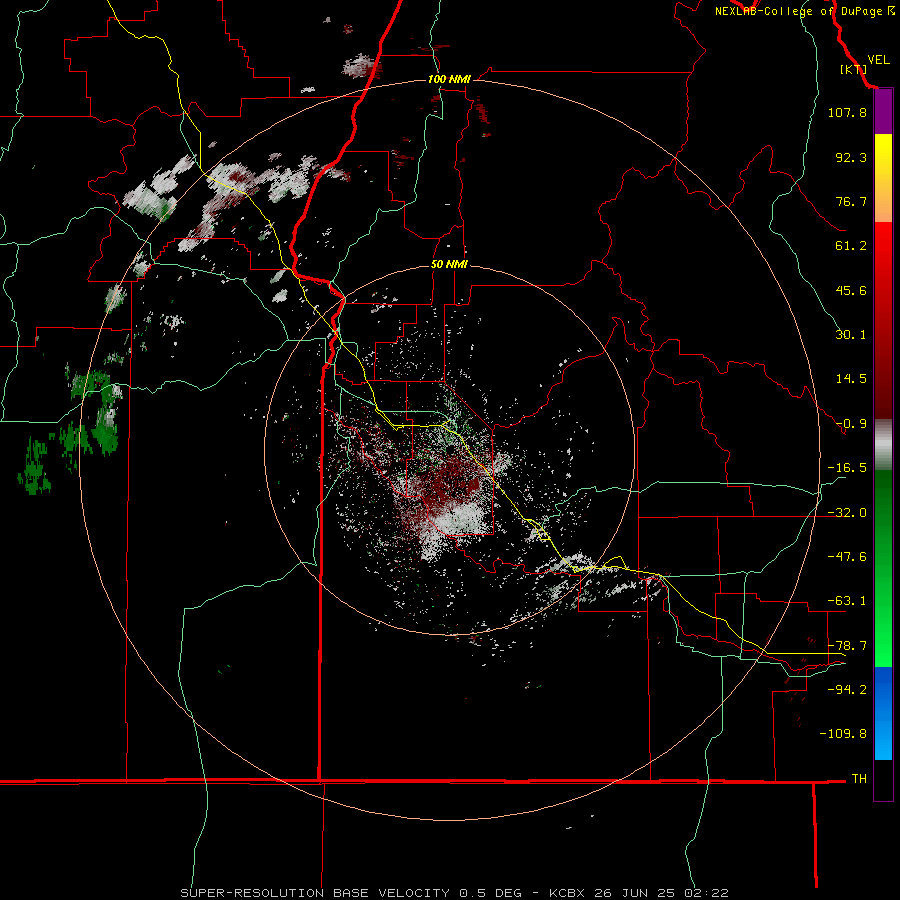Screen dimensions: 900x900
Task: Click the -109.8 velocity legend value
Action: [x=843, y=734]
